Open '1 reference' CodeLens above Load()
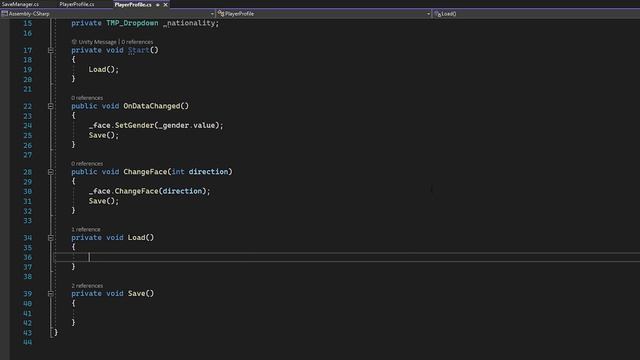The height and width of the screenshot is (360, 640). [86, 229]
